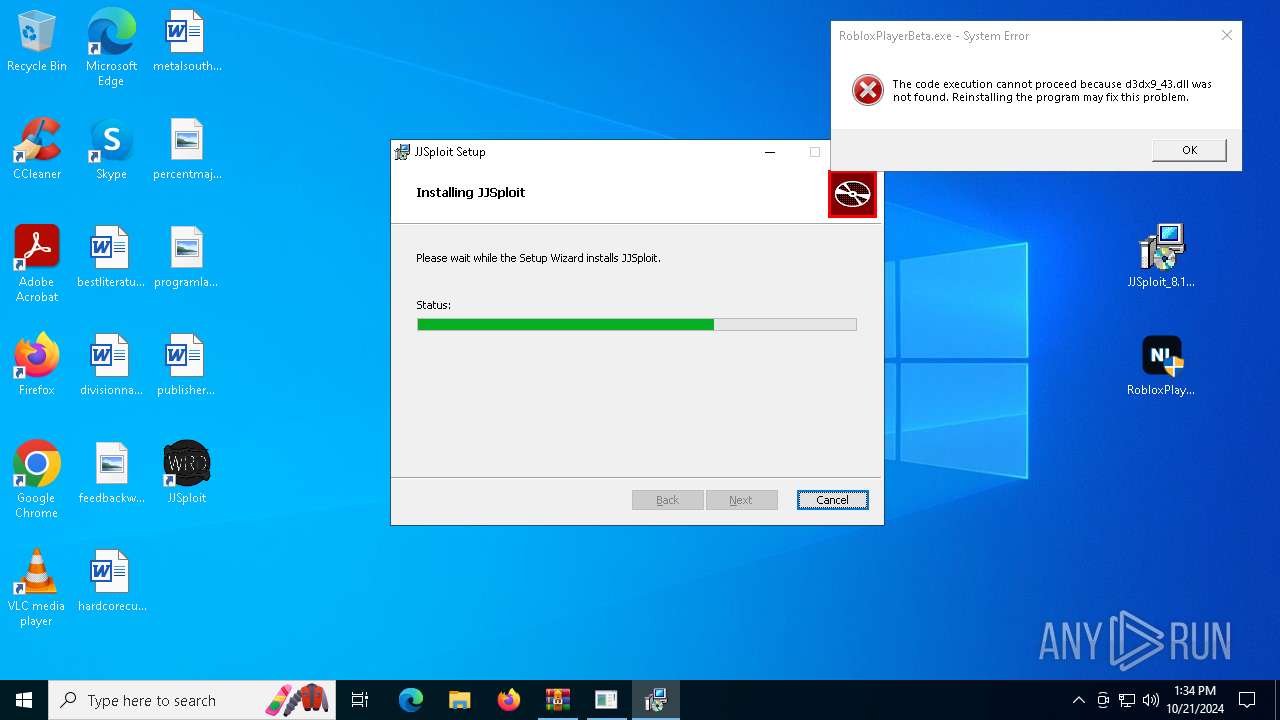1280x720 pixels.
Task: Click the JJSploit Setup title bar icon
Action: click(x=402, y=152)
